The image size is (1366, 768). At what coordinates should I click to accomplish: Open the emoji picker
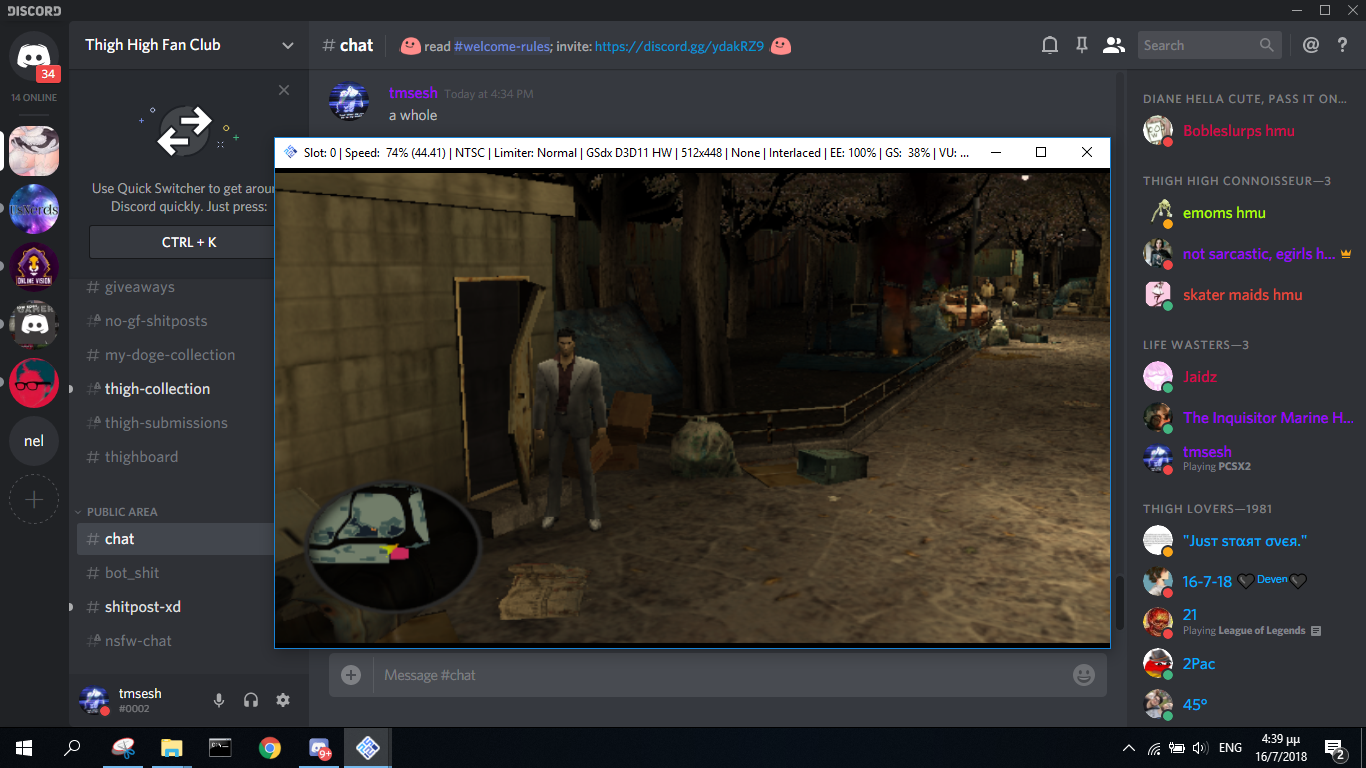pos(1084,675)
